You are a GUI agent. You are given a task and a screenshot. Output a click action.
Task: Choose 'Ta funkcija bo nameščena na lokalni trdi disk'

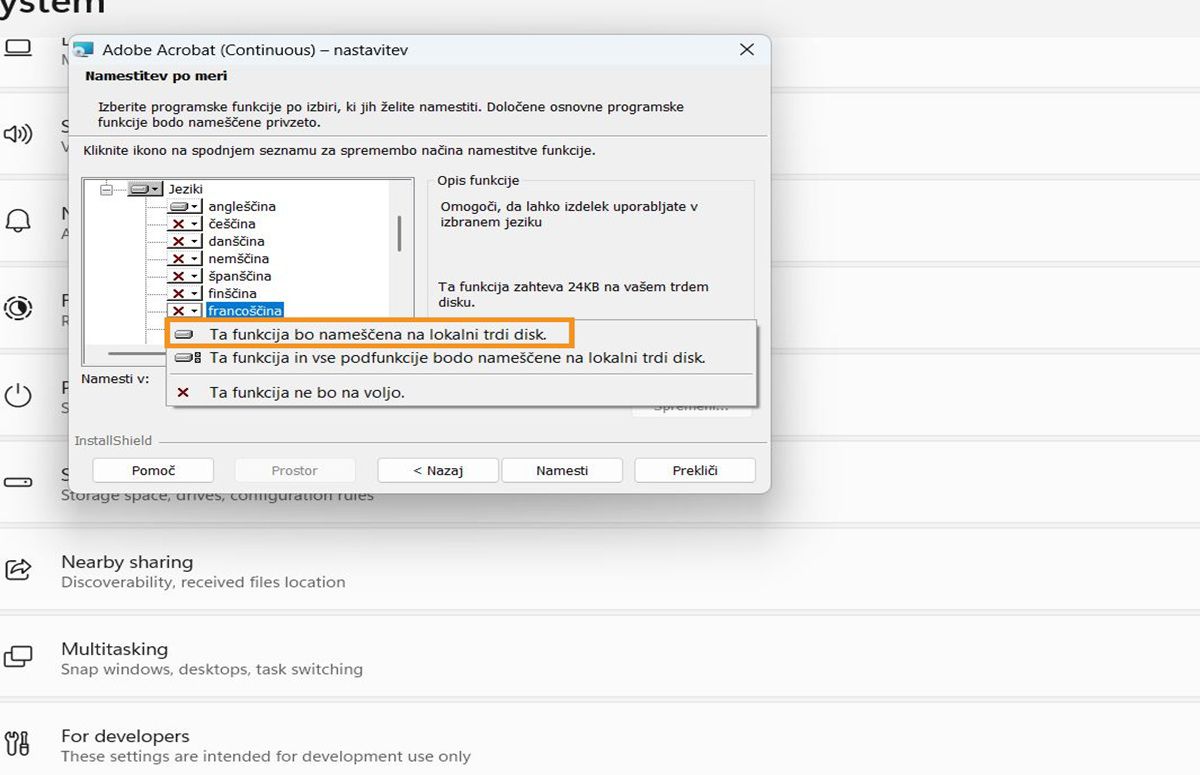pyautogui.click(x=370, y=334)
